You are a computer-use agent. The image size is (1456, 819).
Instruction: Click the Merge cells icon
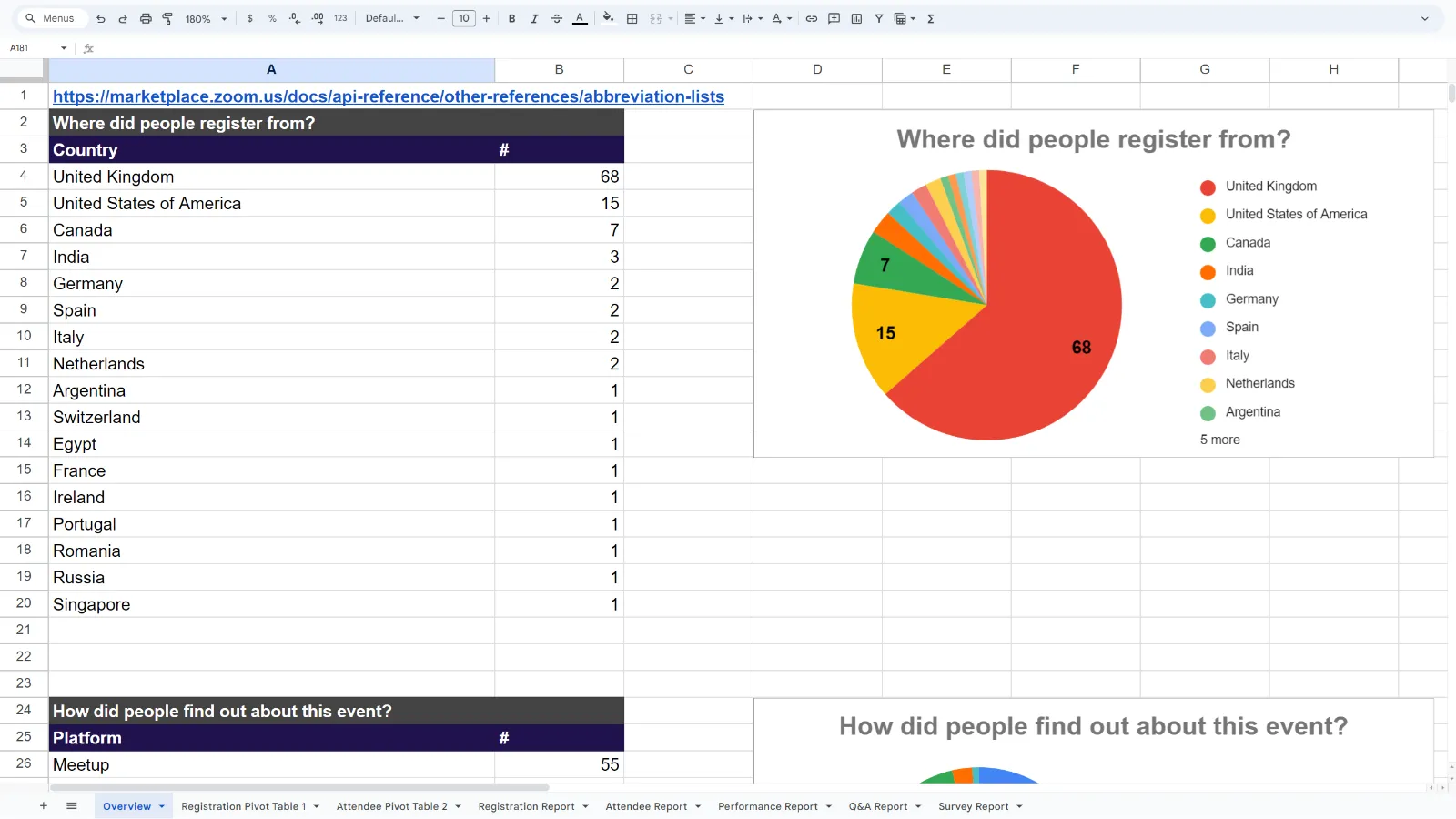click(x=656, y=18)
